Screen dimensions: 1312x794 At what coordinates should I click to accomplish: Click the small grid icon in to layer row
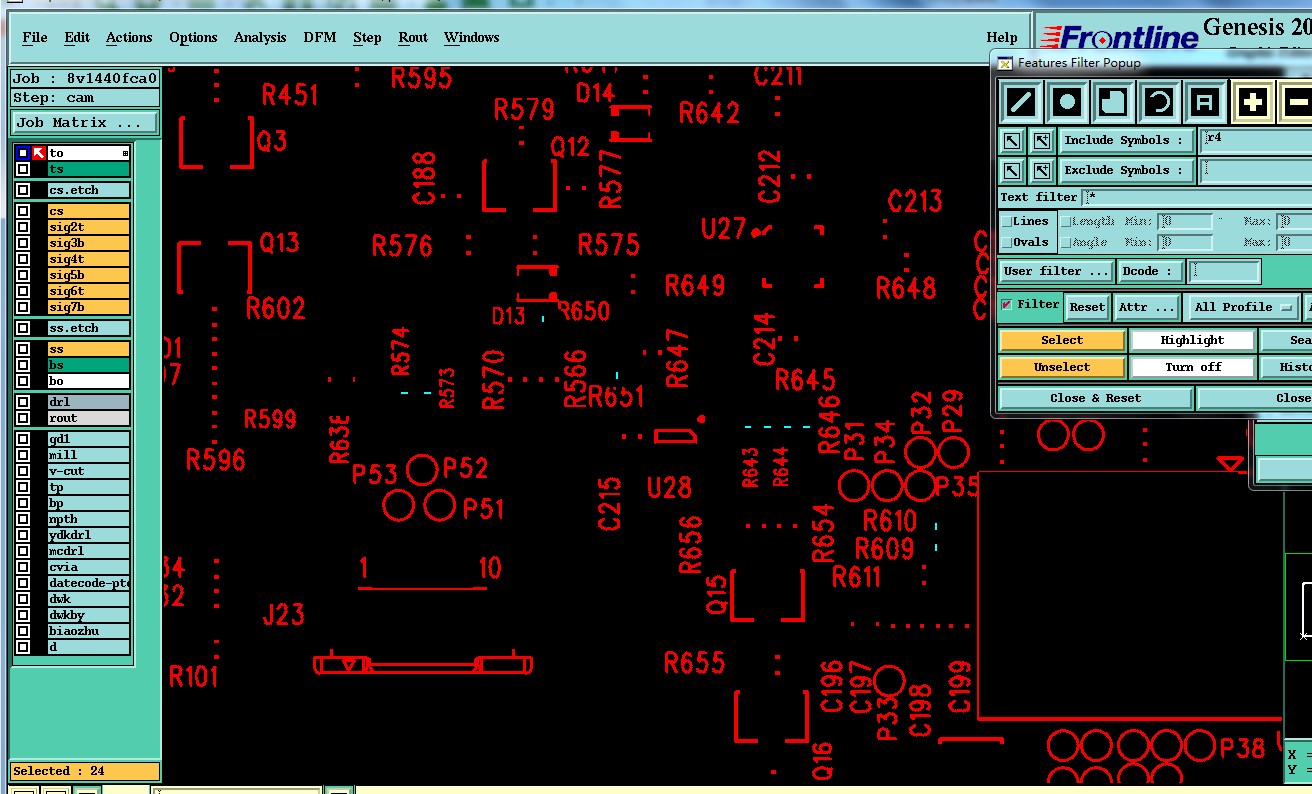125,153
